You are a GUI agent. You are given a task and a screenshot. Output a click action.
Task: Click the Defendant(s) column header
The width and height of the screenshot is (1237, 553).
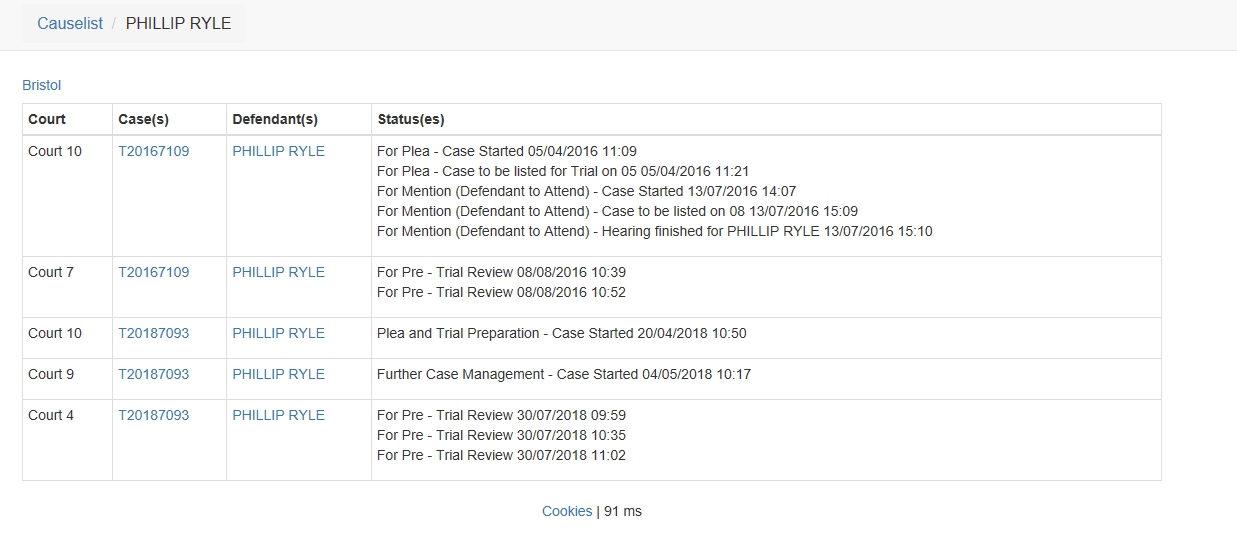pos(275,119)
